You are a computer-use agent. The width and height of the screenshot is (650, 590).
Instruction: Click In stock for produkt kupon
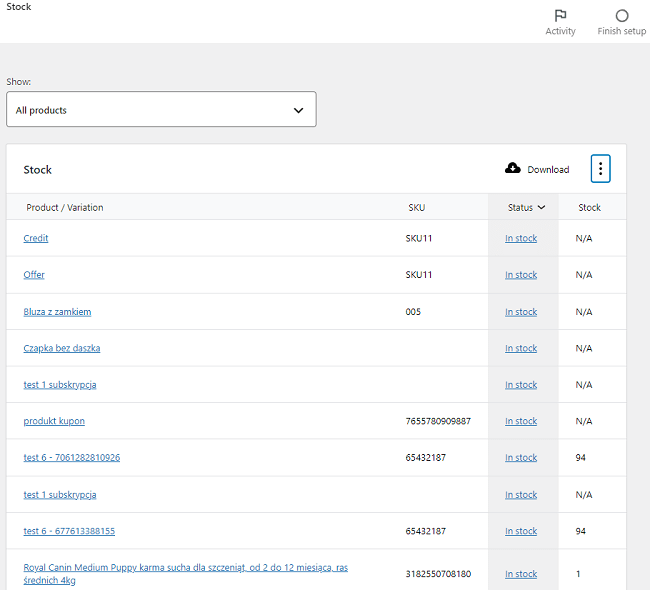521,421
